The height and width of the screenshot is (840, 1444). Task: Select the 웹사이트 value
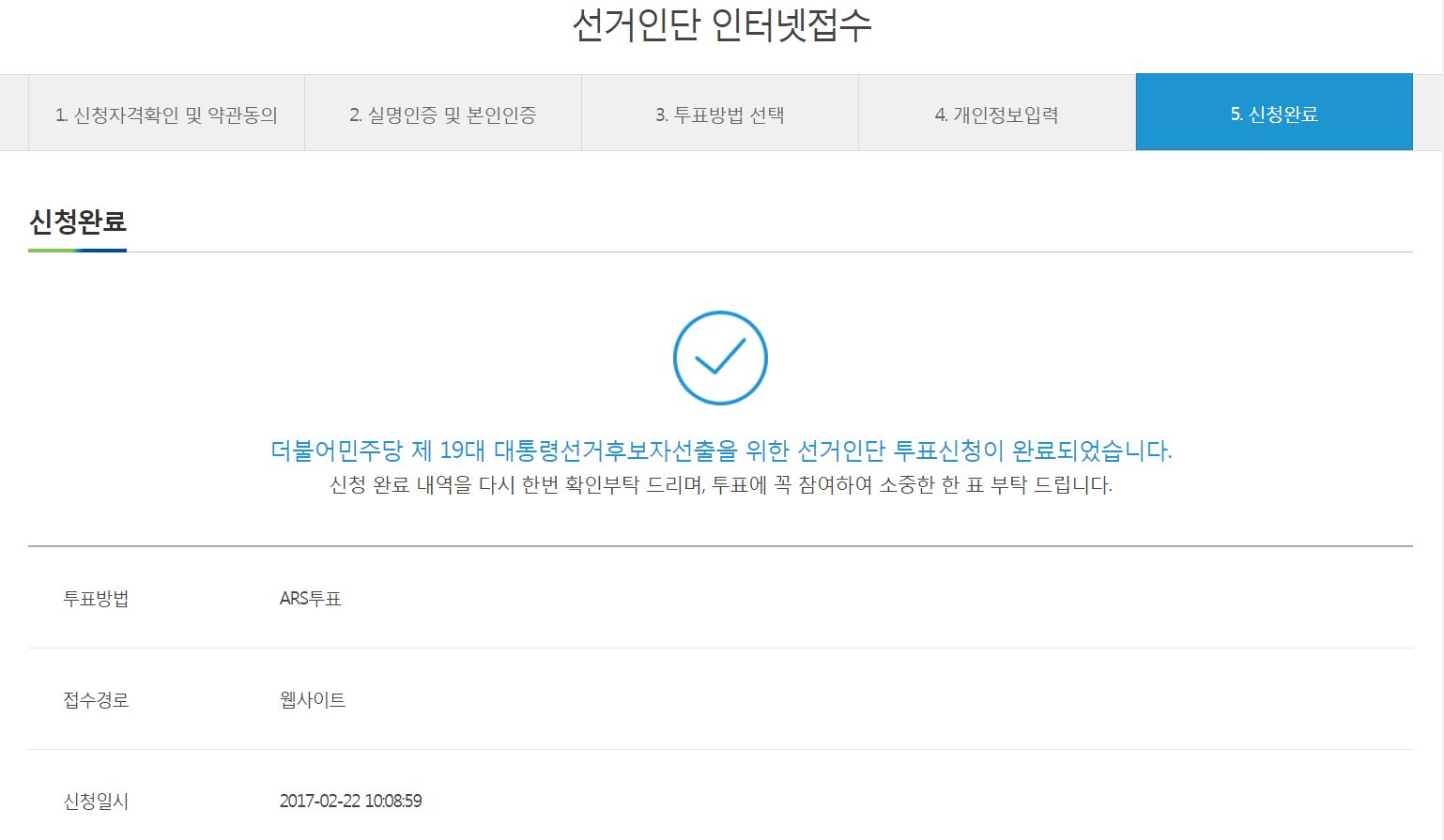[x=313, y=699]
